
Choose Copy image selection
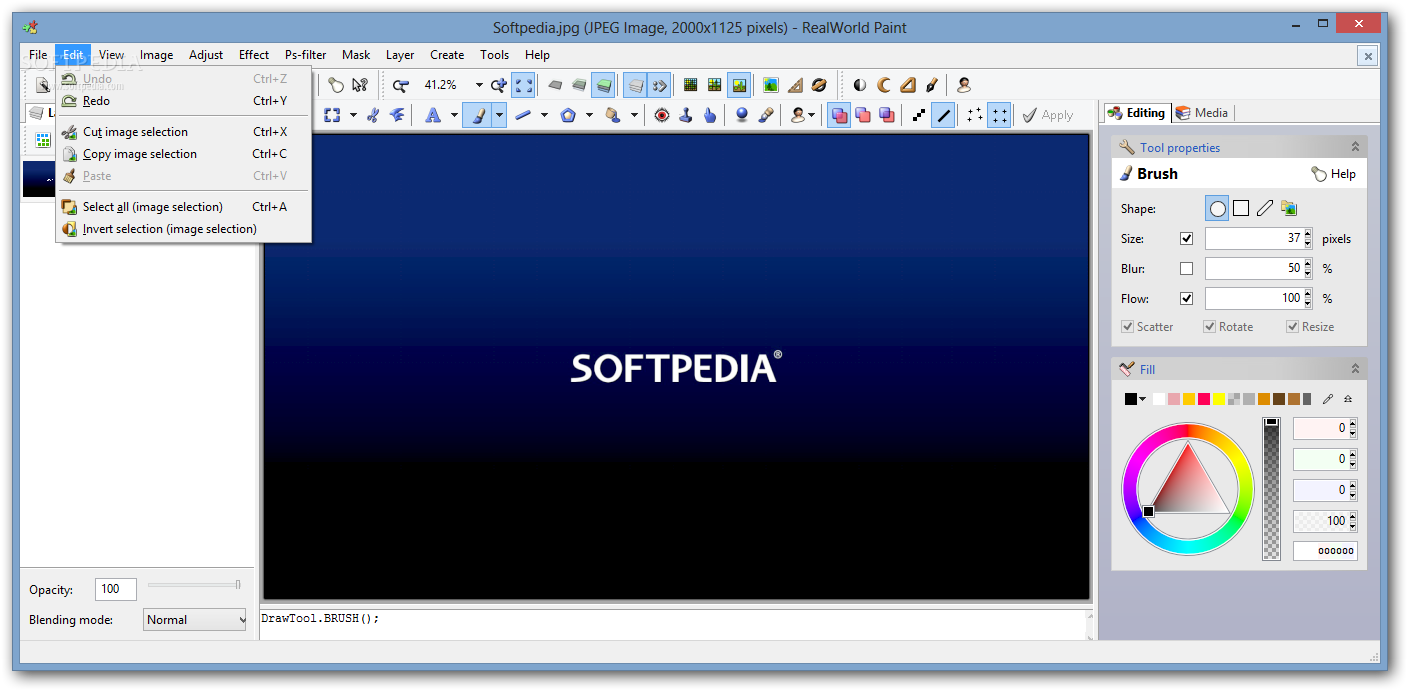point(184,154)
